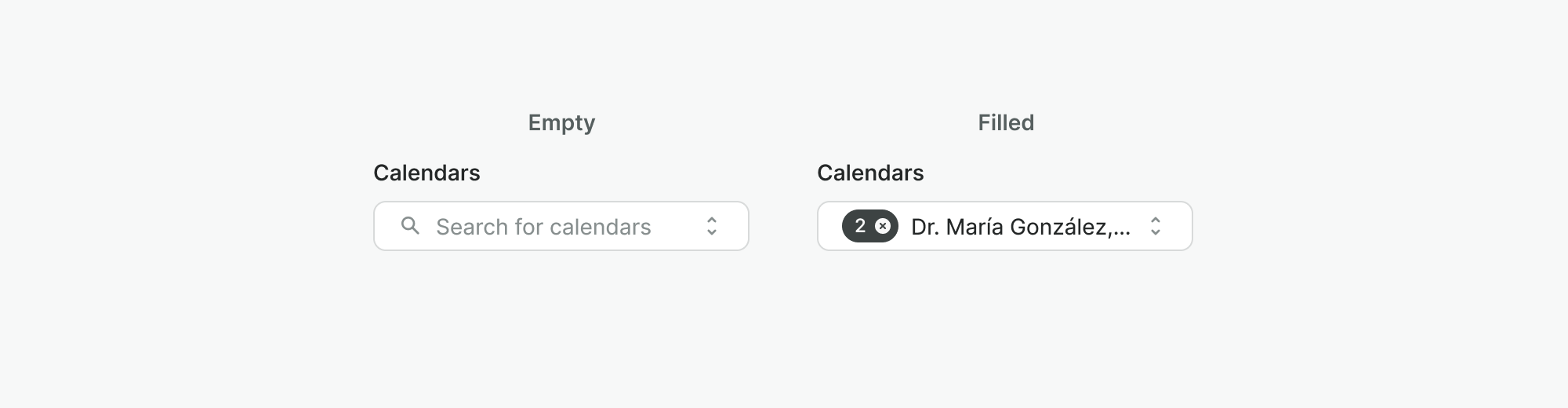This screenshot has width=1568, height=408.
Task: Click the magnifying glass search icon
Action: click(410, 226)
